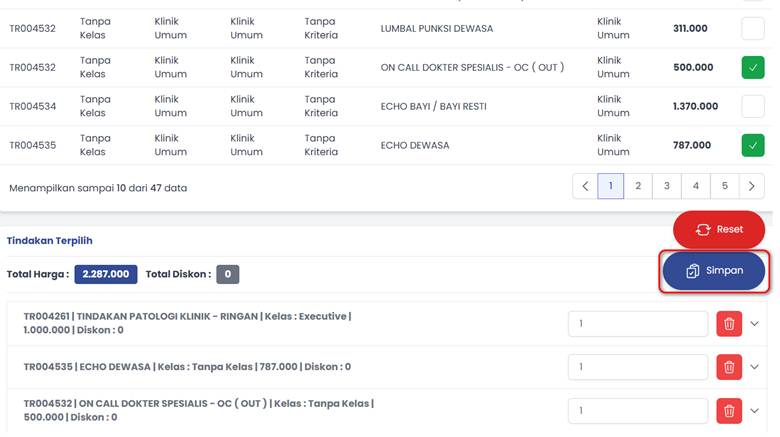Check the LUMBAL PUNKSI DEWASA checkbox

point(752,28)
